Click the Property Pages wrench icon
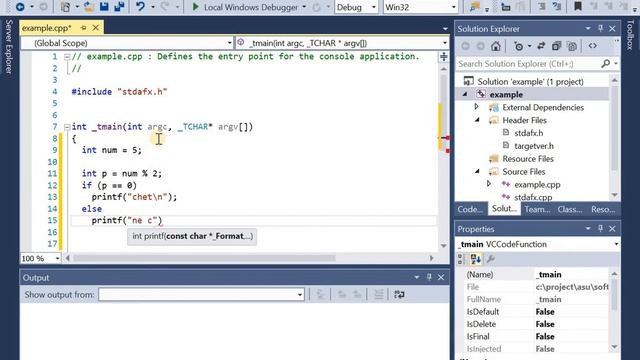This screenshot has width=640, height=360. point(491,259)
